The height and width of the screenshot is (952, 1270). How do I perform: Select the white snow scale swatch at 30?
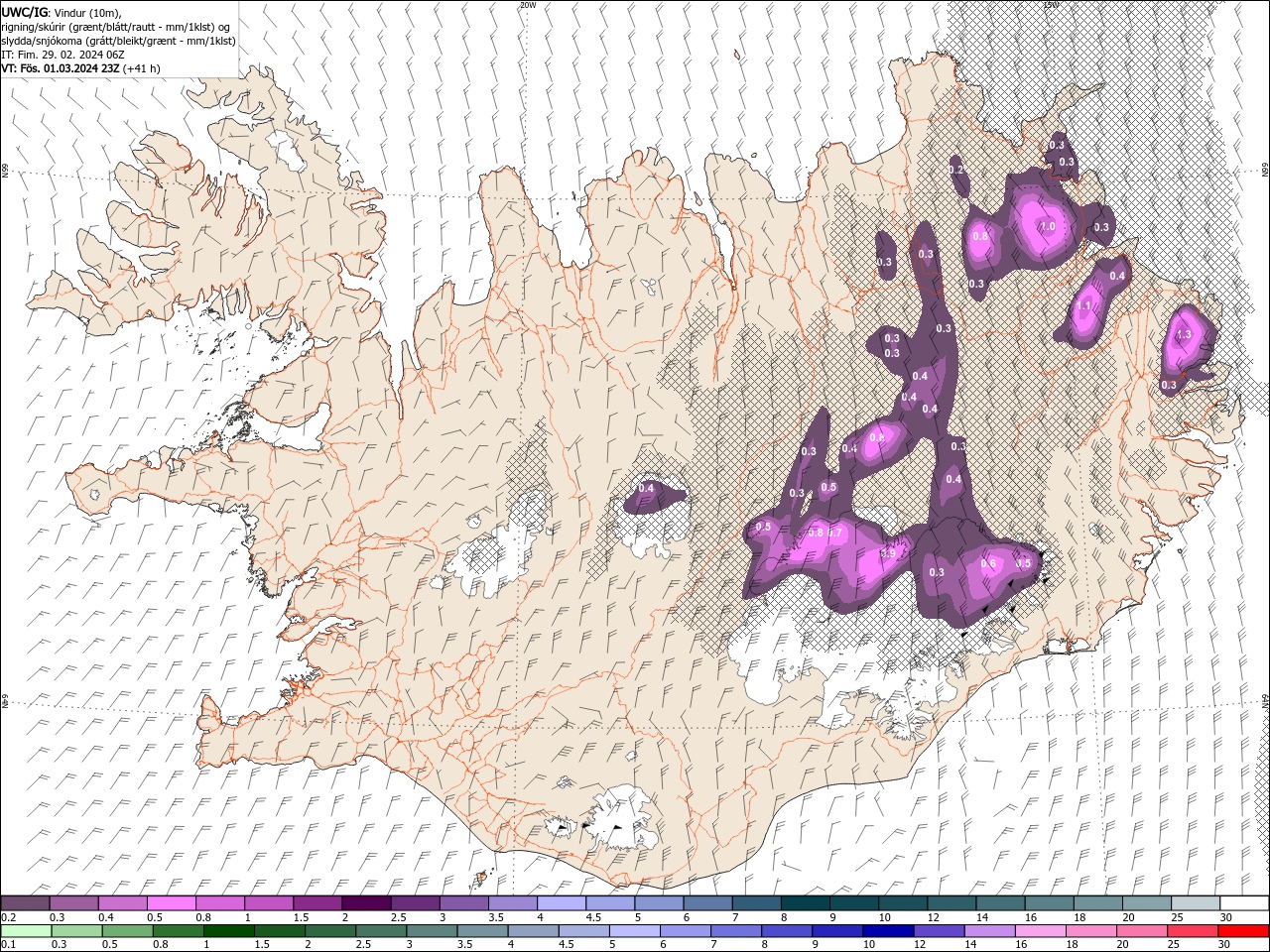[1243, 903]
